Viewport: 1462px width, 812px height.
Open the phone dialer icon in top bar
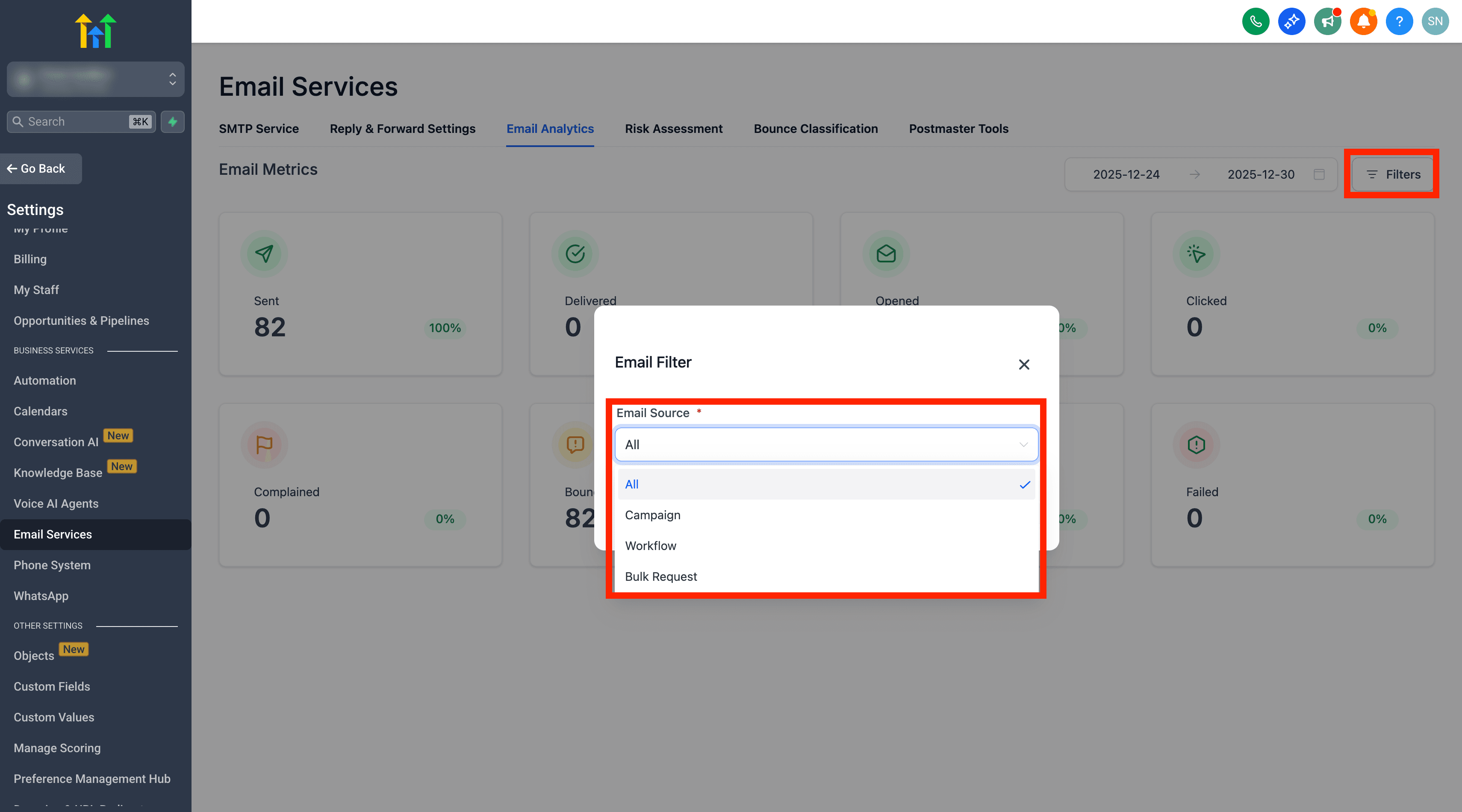pyautogui.click(x=1256, y=21)
